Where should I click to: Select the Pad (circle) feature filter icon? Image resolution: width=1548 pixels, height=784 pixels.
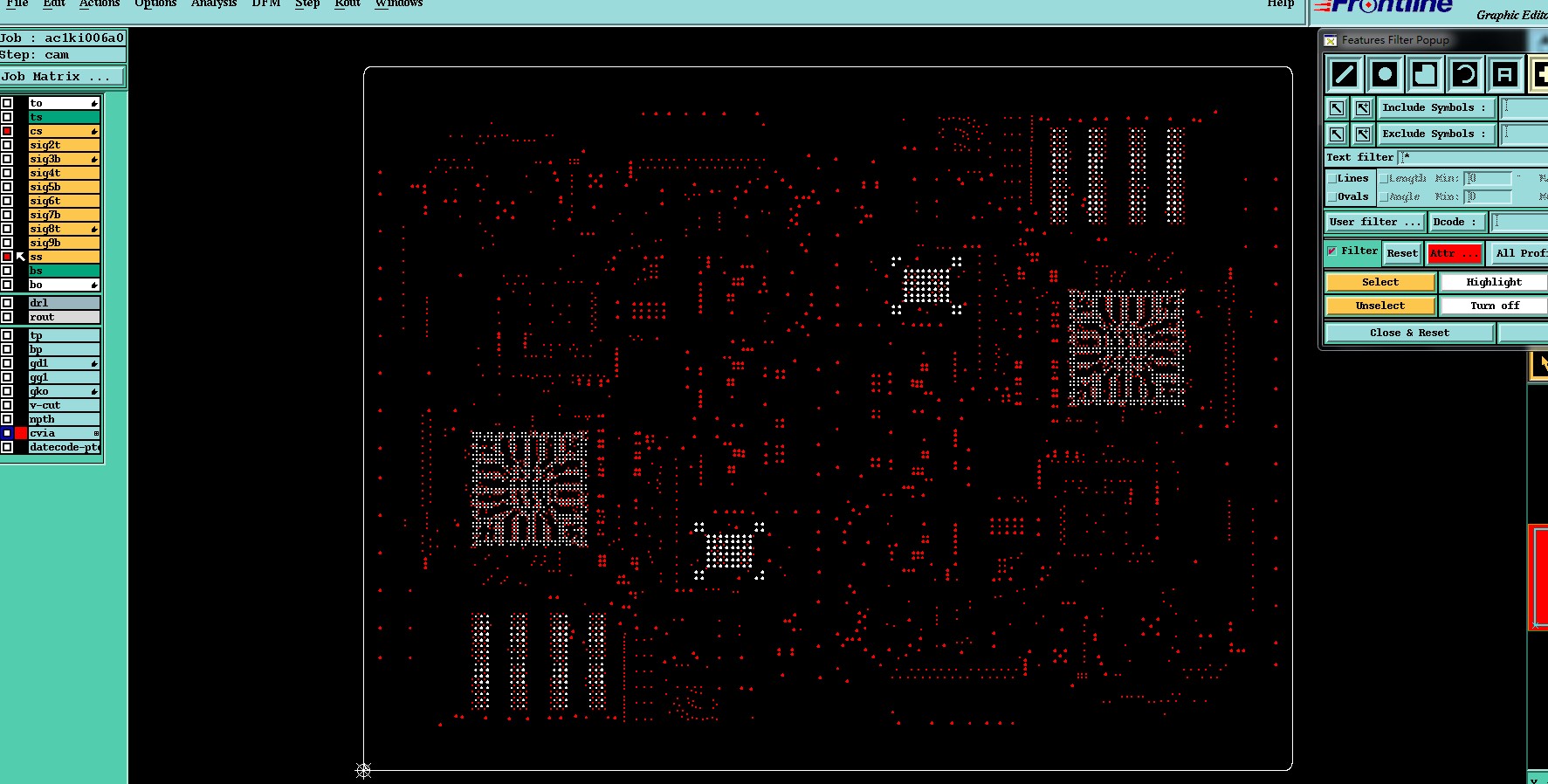click(1385, 74)
